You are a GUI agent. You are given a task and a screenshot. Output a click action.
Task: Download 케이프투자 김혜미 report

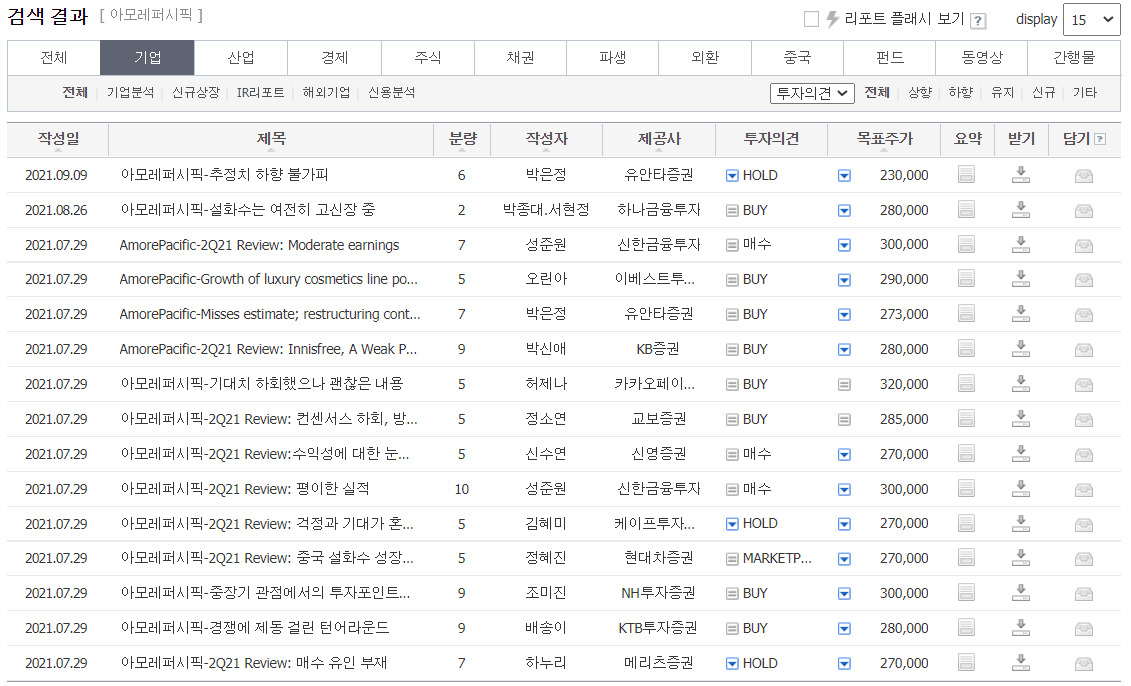pyautogui.click(x=1021, y=523)
